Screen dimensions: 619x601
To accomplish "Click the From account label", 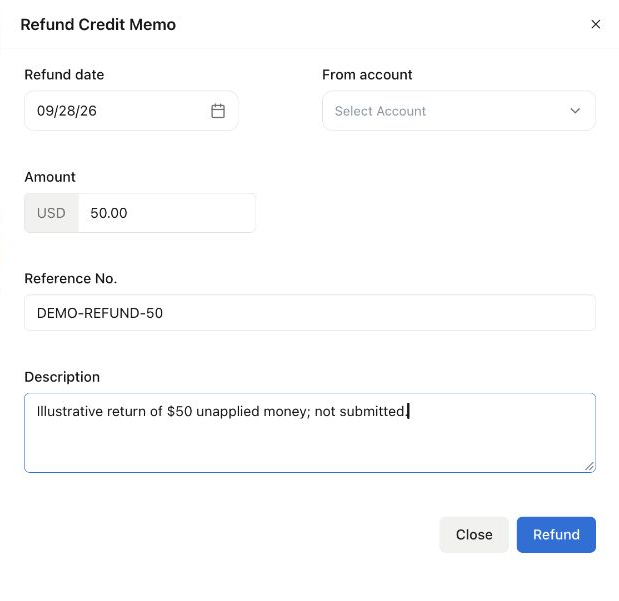I will click(367, 75).
